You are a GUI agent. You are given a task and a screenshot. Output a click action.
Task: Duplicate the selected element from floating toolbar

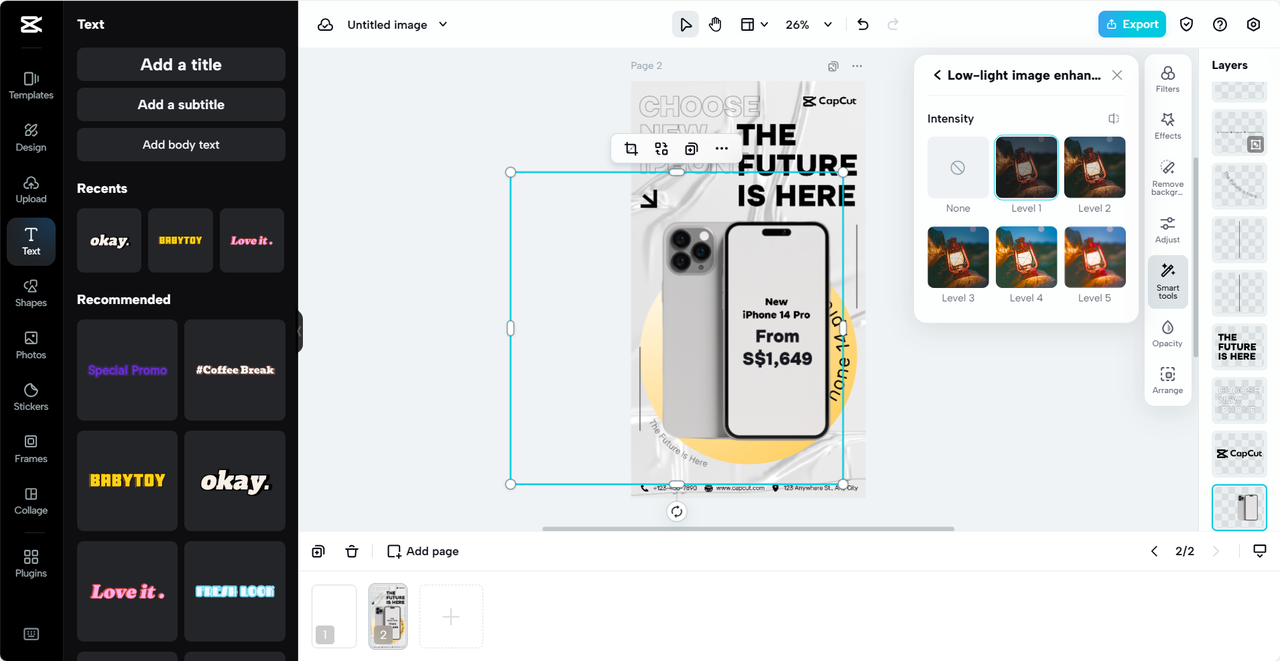(x=691, y=149)
